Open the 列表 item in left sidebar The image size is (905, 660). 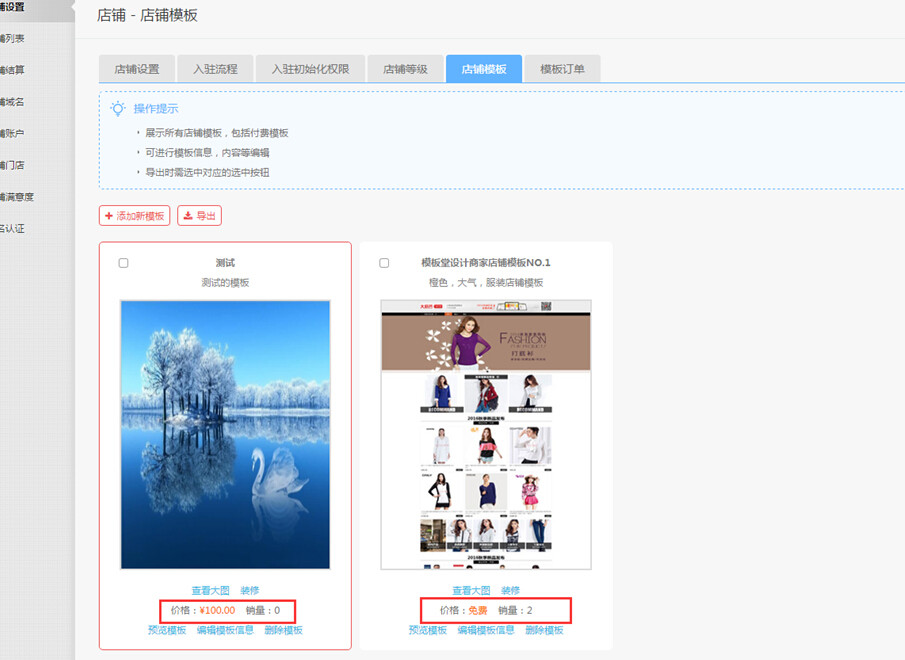[12, 39]
